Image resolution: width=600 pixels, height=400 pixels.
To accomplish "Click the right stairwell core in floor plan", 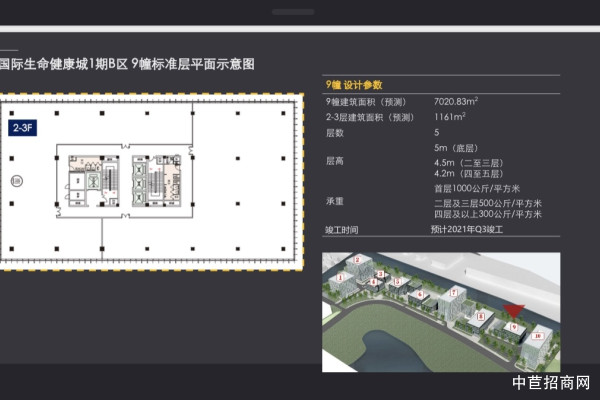I will [158, 182].
